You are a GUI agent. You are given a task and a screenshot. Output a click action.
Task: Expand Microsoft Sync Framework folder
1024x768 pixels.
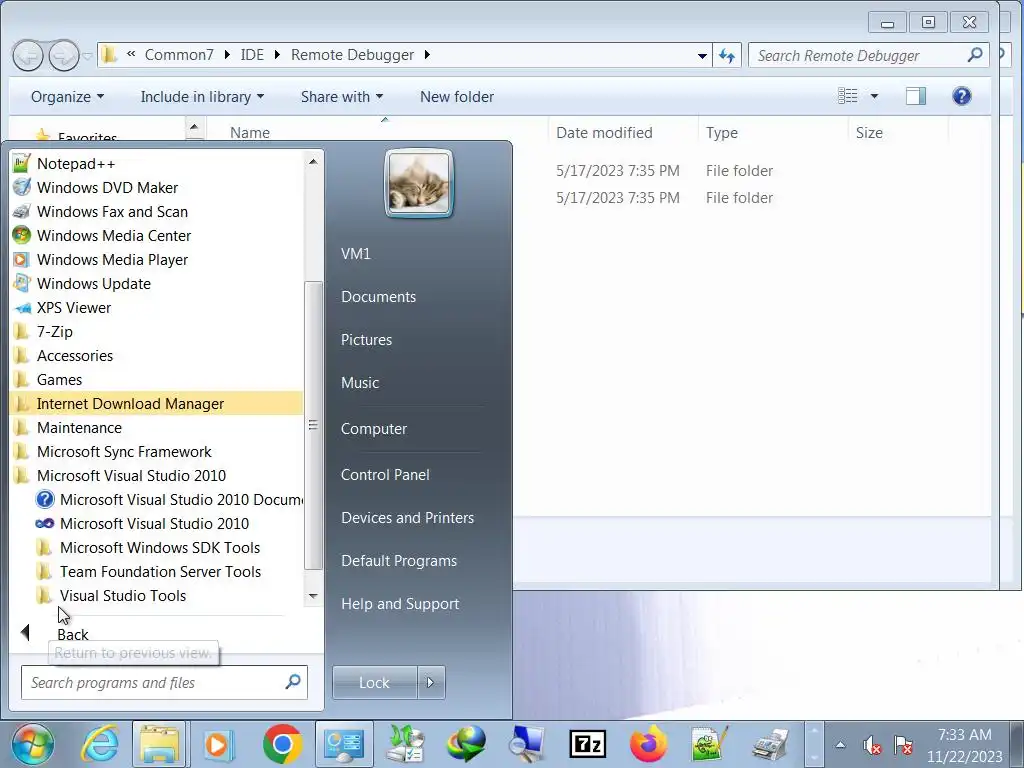click(x=124, y=452)
